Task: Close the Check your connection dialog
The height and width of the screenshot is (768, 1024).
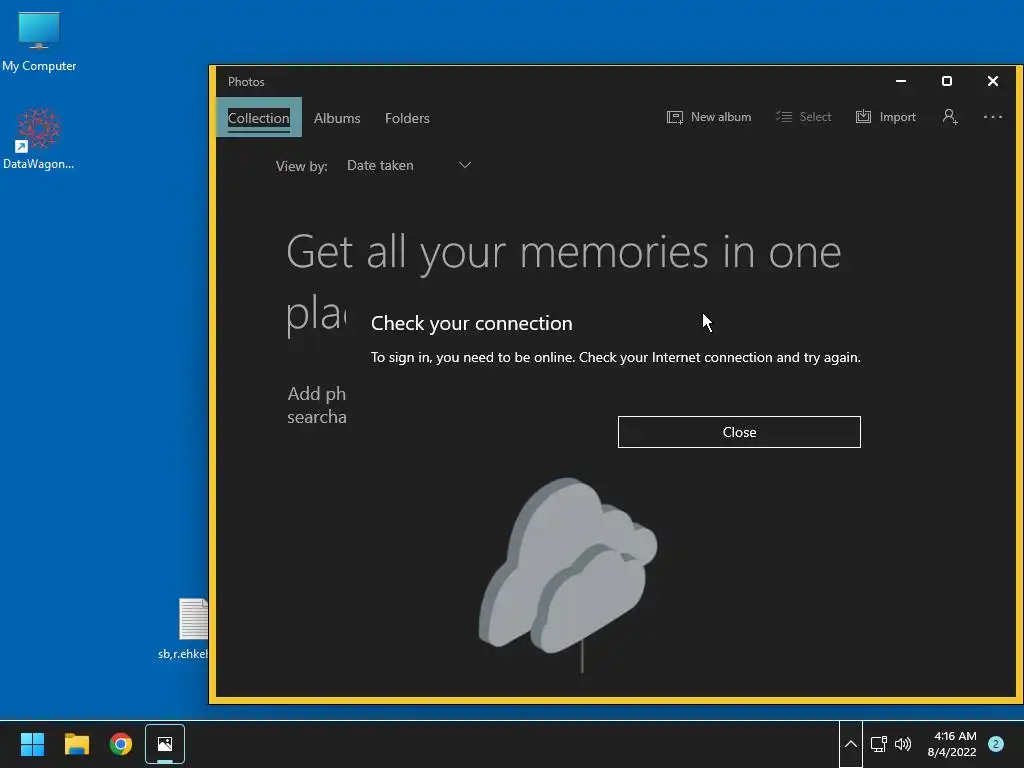Action: [739, 432]
